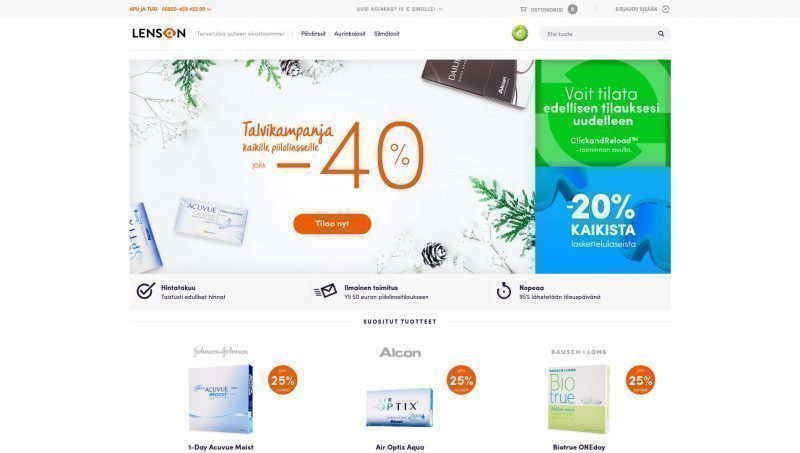Click the cart item count badge
This screenshot has height=453, width=800.
pyautogui.click(x=572, y=9)
